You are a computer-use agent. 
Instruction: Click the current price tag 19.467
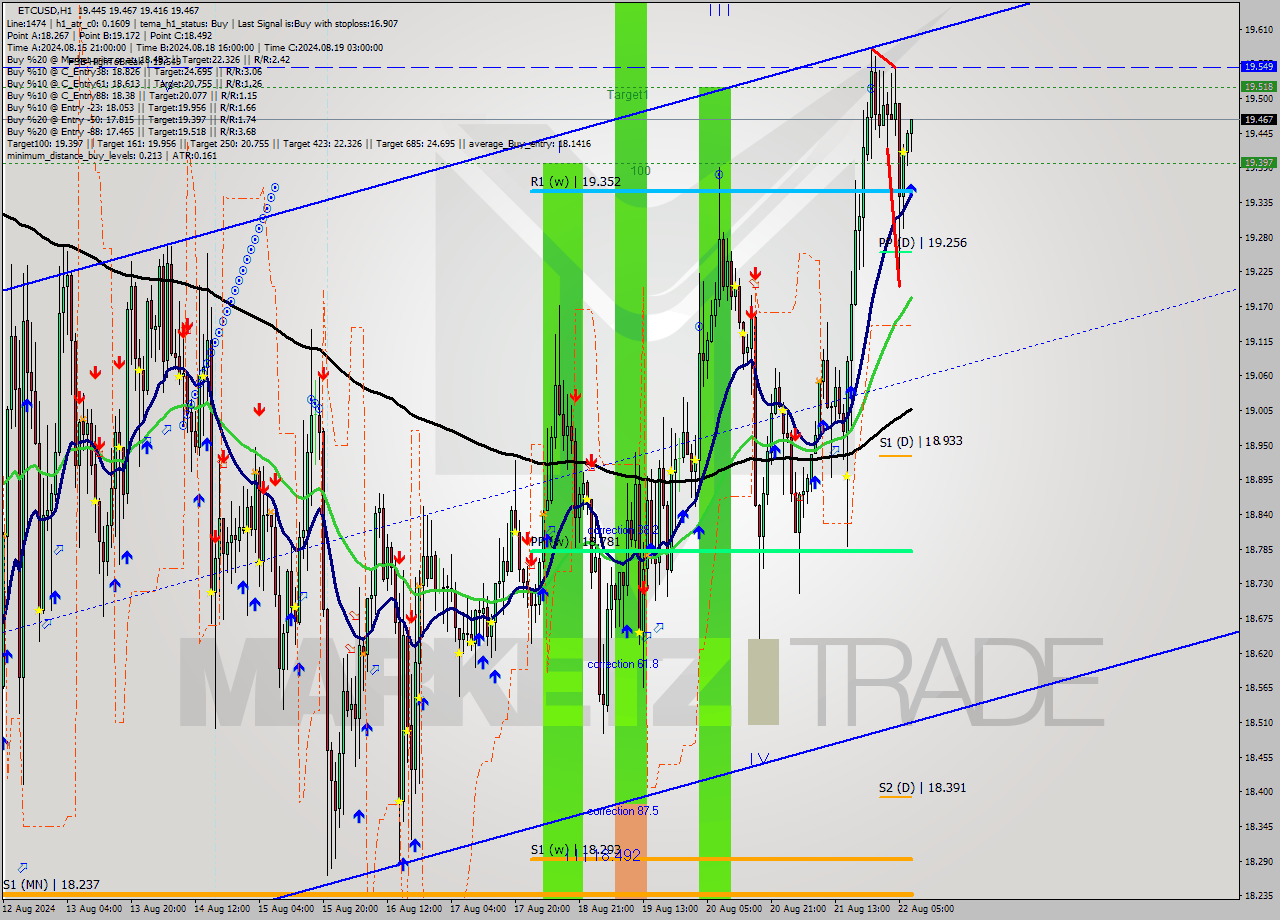(1258, 119)
